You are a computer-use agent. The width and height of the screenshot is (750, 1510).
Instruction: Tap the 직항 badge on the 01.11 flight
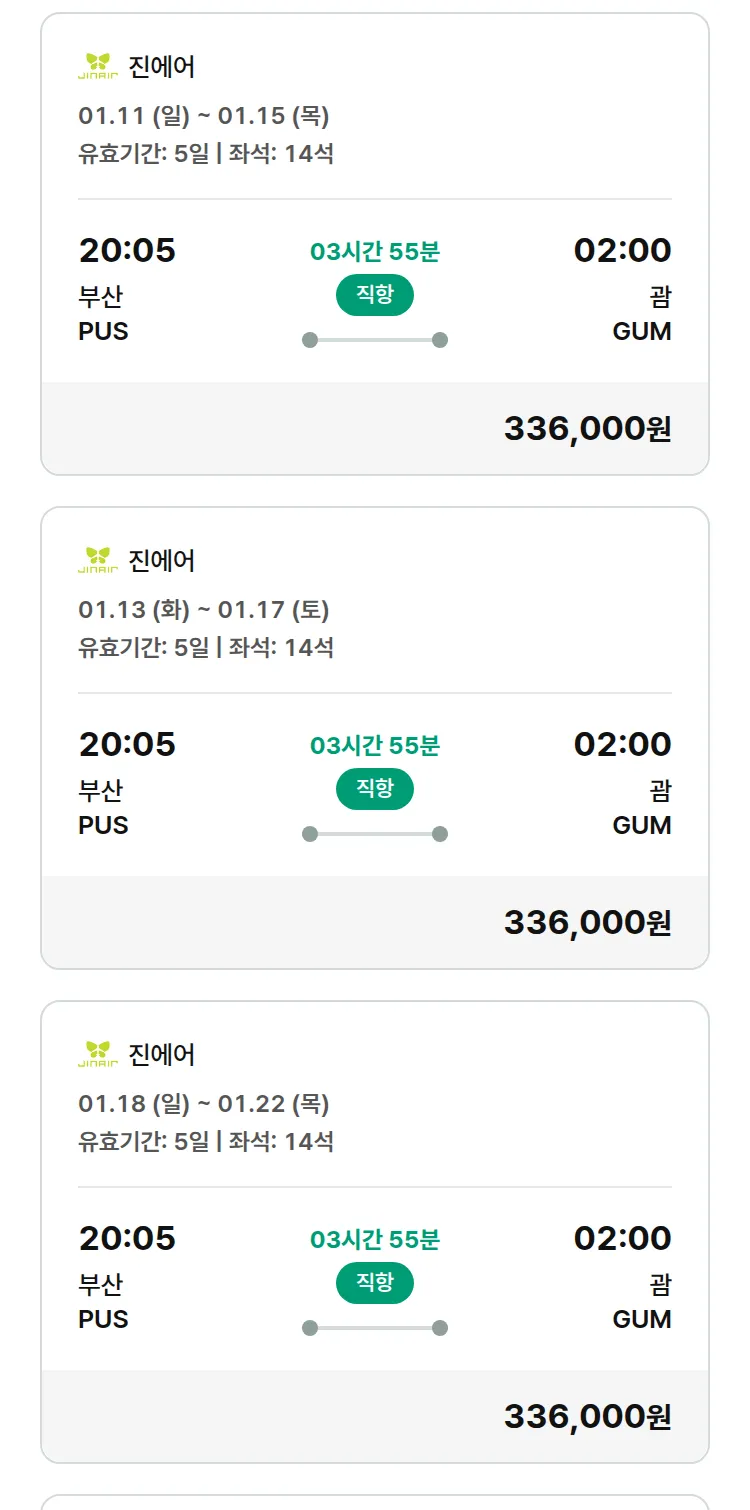(x=374, y=295)
